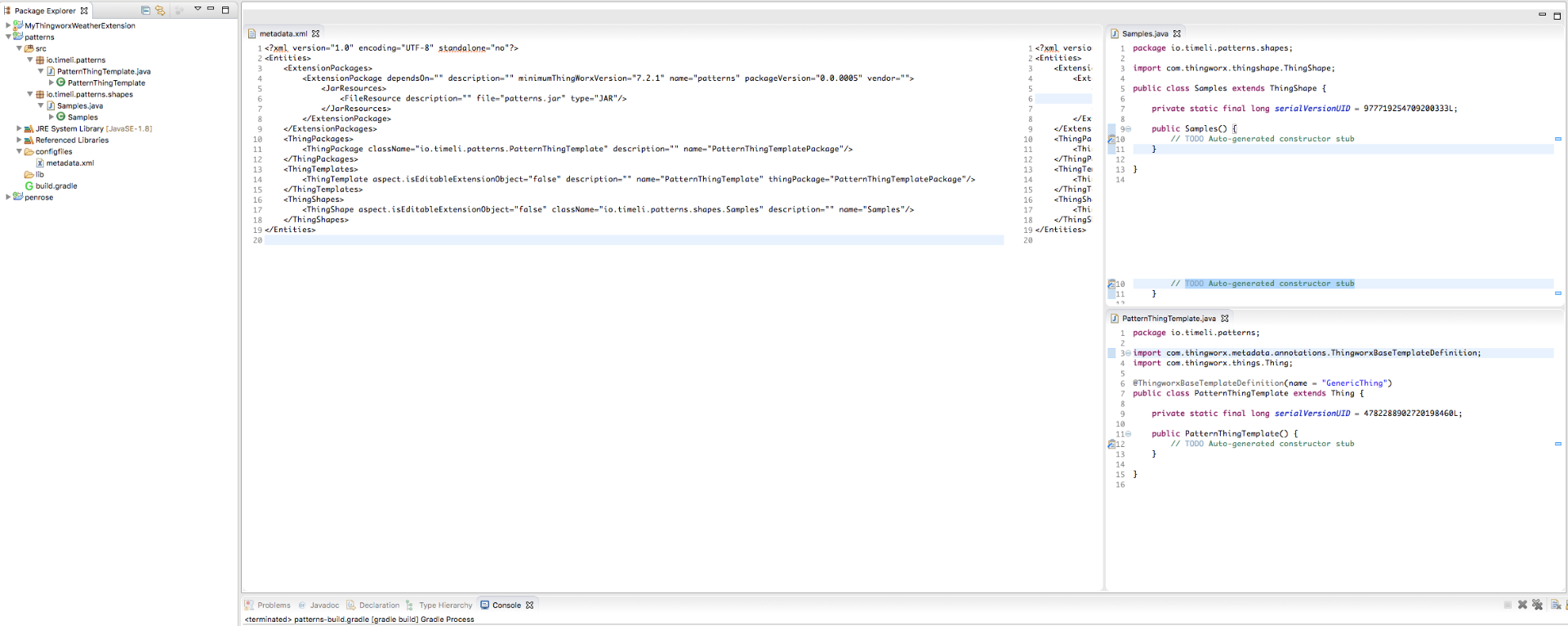Click the PatternThingTemplate class icon
This screenshot has height=626, width=1568.
61,83
